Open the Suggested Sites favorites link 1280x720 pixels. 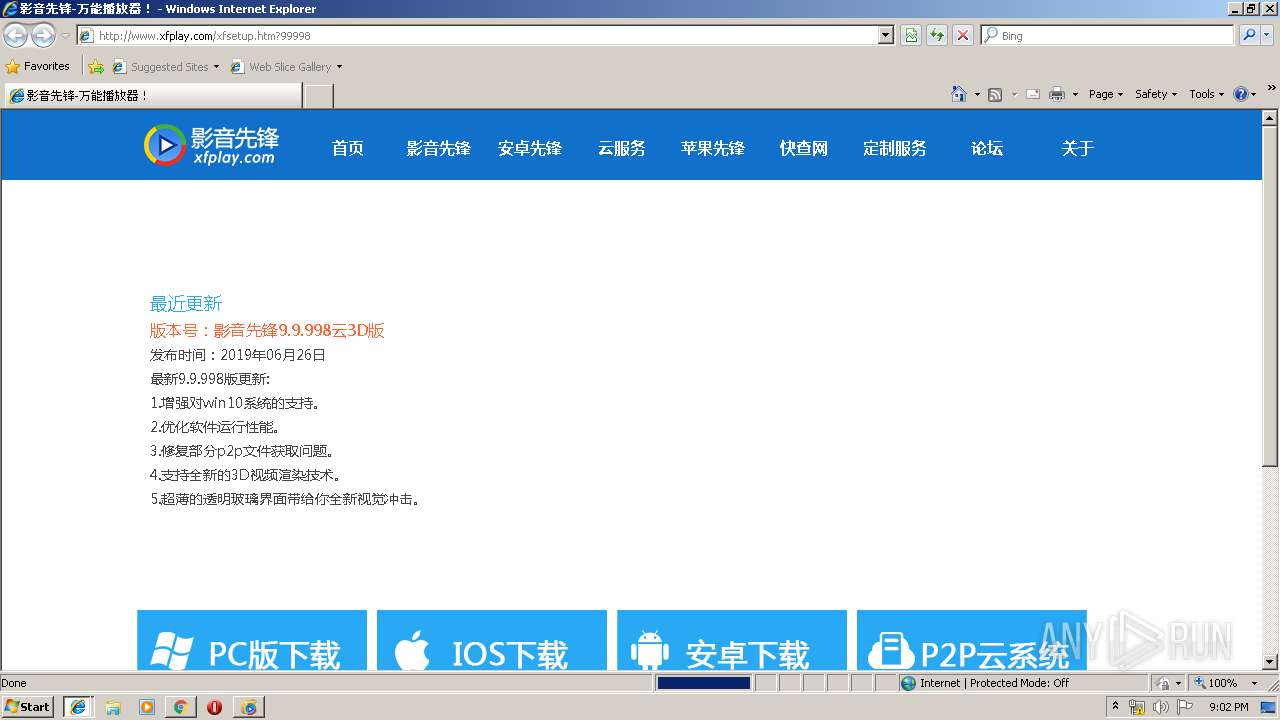pos(165,67)
